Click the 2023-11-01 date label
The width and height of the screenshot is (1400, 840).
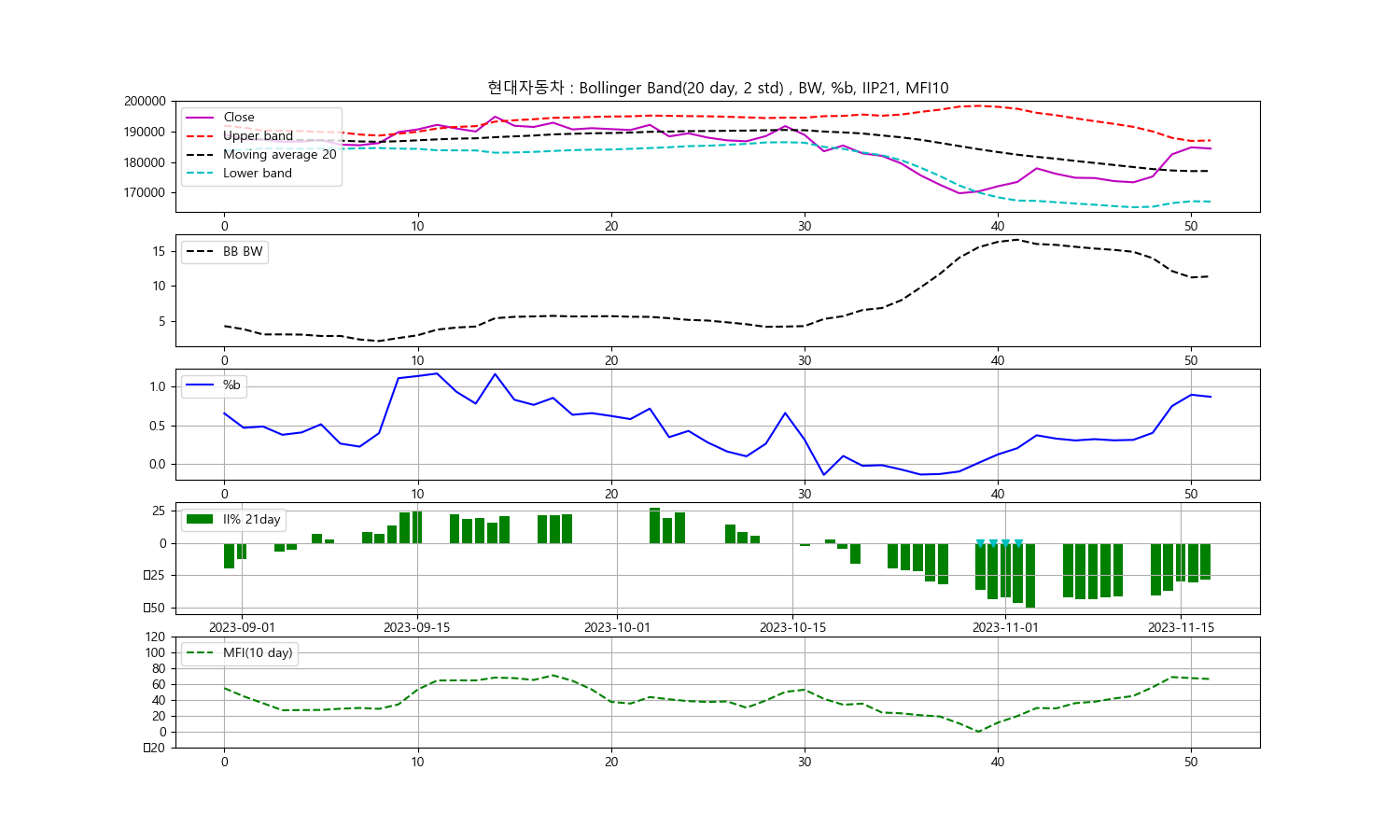click(1005, 628)
